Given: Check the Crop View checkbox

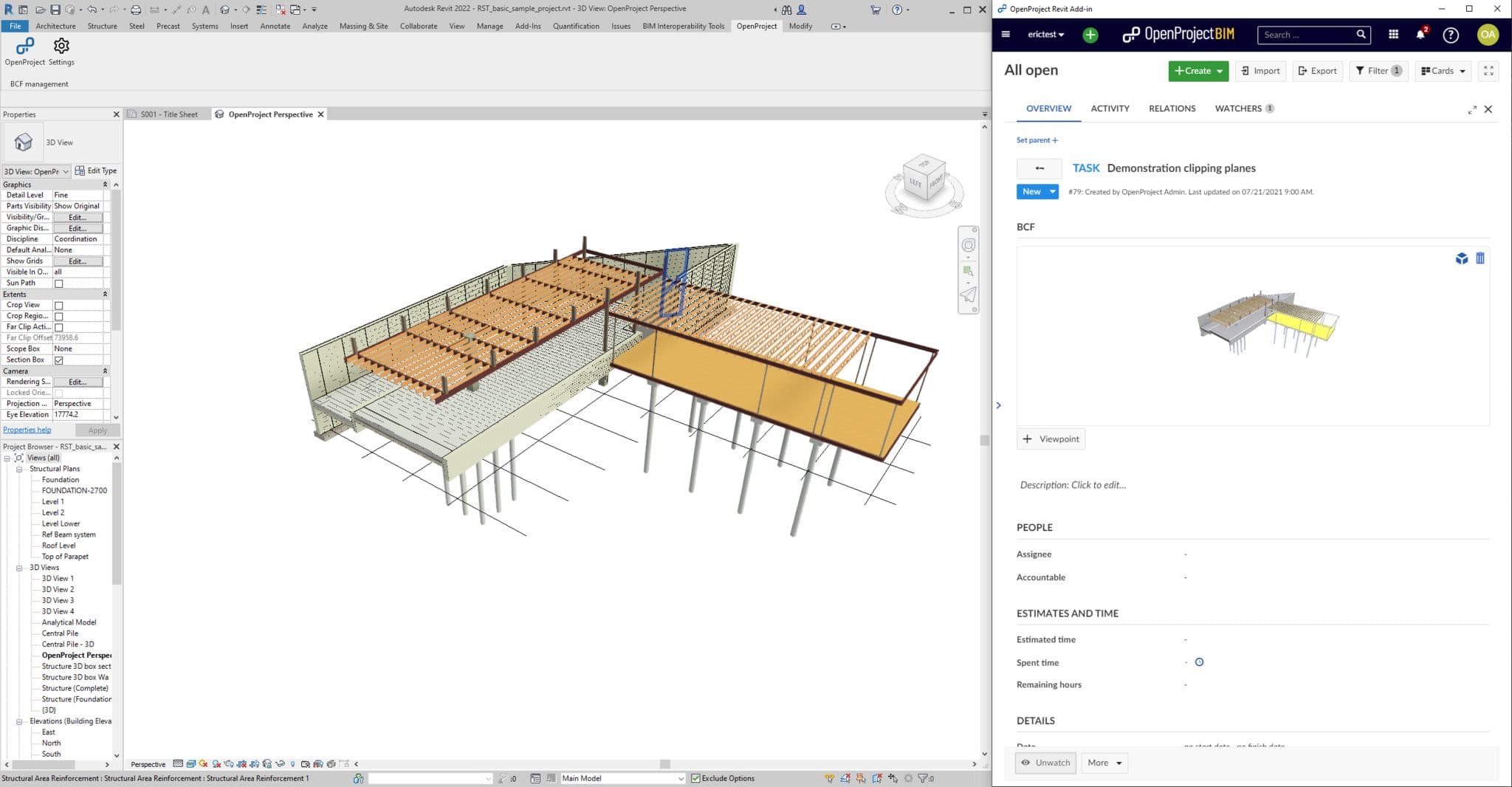Looking at the screenshot, I should point(59,304).
